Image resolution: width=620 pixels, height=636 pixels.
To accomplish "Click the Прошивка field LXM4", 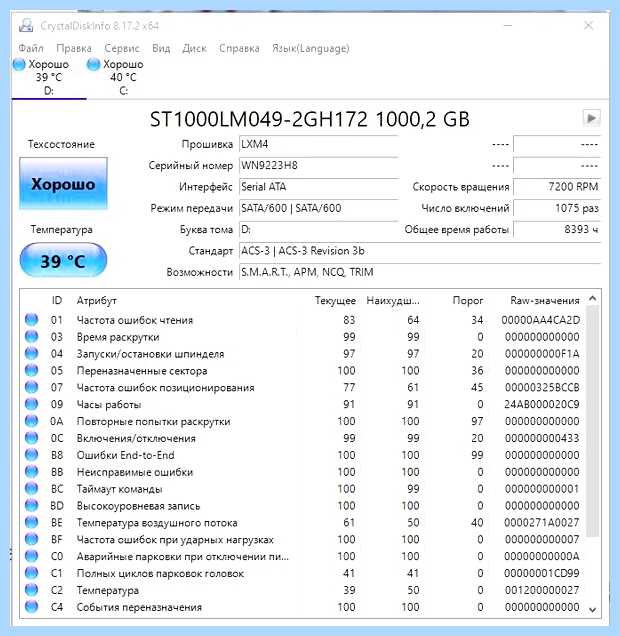I will coord(318,144).
